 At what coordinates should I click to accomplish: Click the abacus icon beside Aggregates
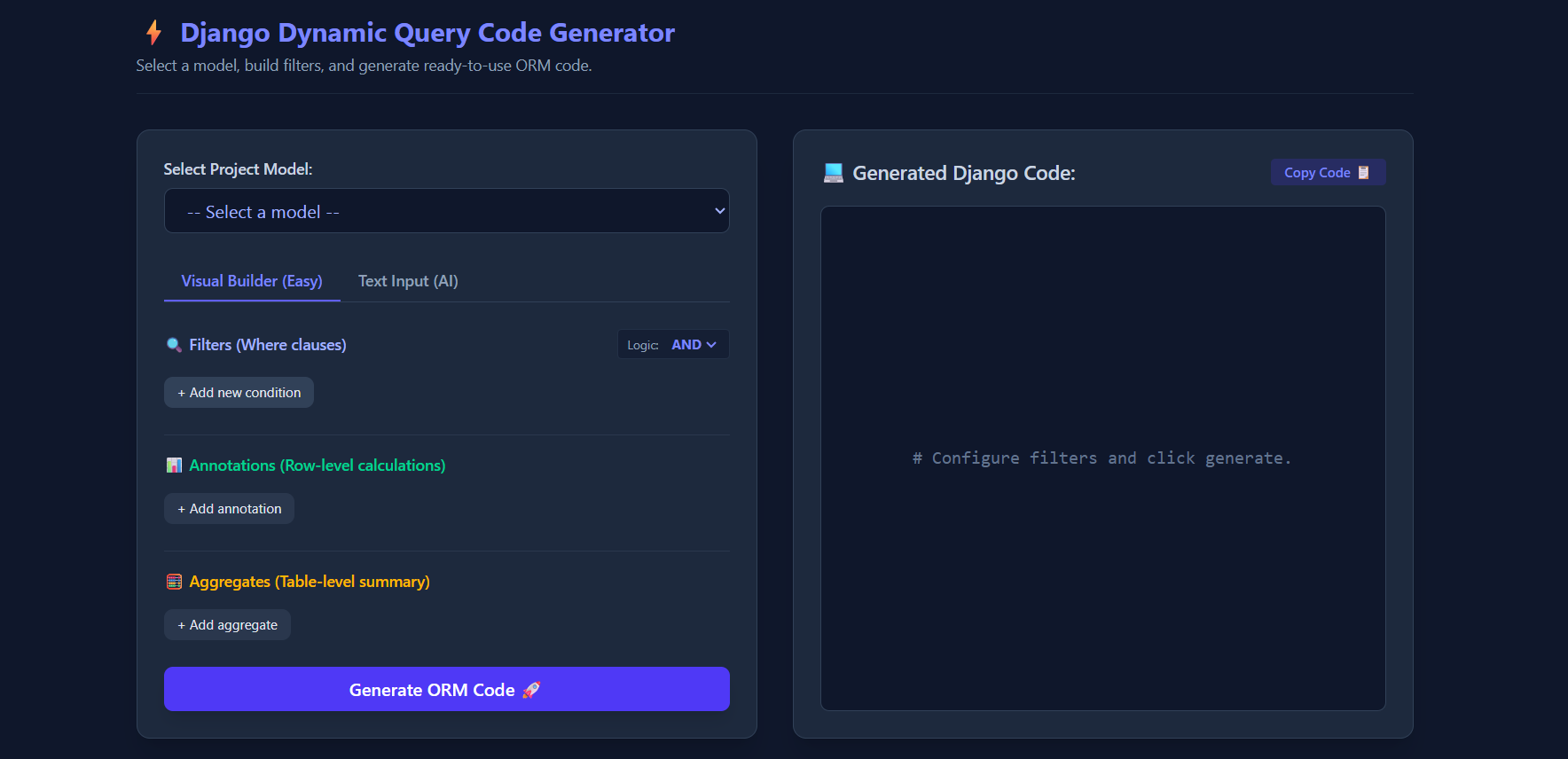pyautogui.click(x=174, y=582)
